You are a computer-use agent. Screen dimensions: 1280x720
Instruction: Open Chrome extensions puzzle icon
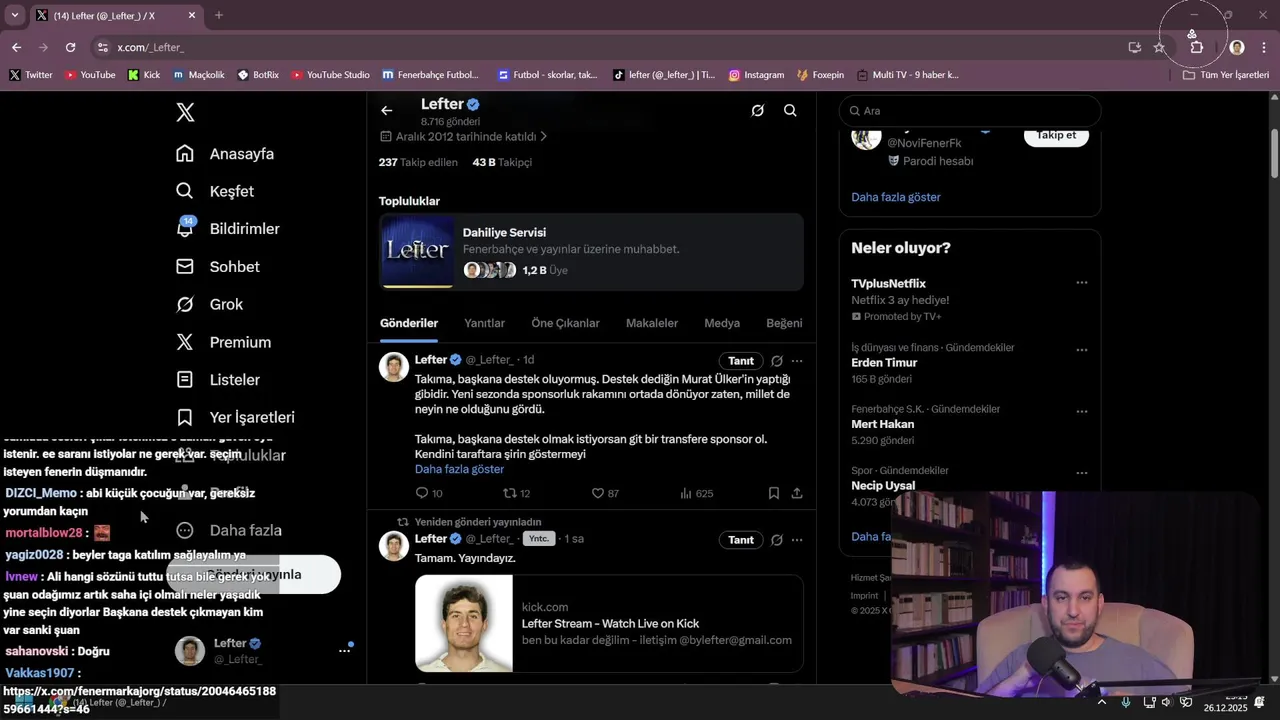(1196, 47)
